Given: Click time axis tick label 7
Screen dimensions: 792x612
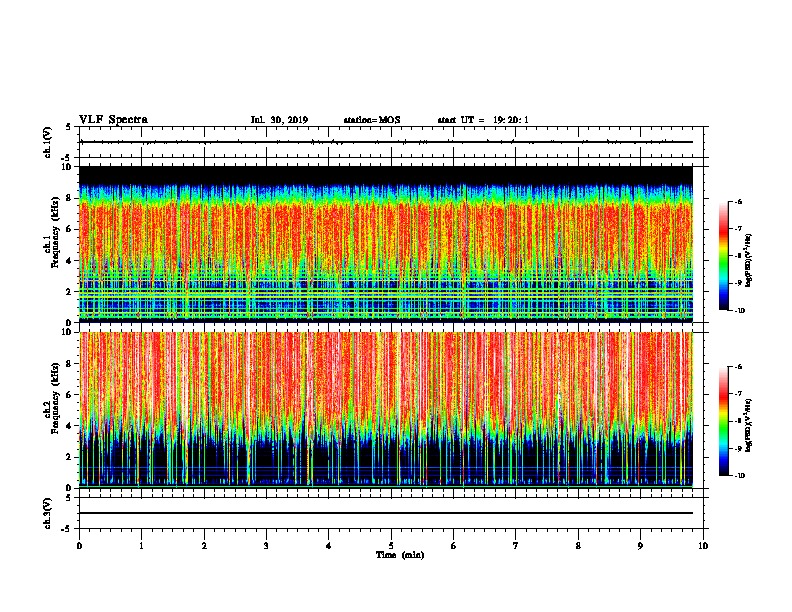Looking at the screenshot, I should (516, 545).
